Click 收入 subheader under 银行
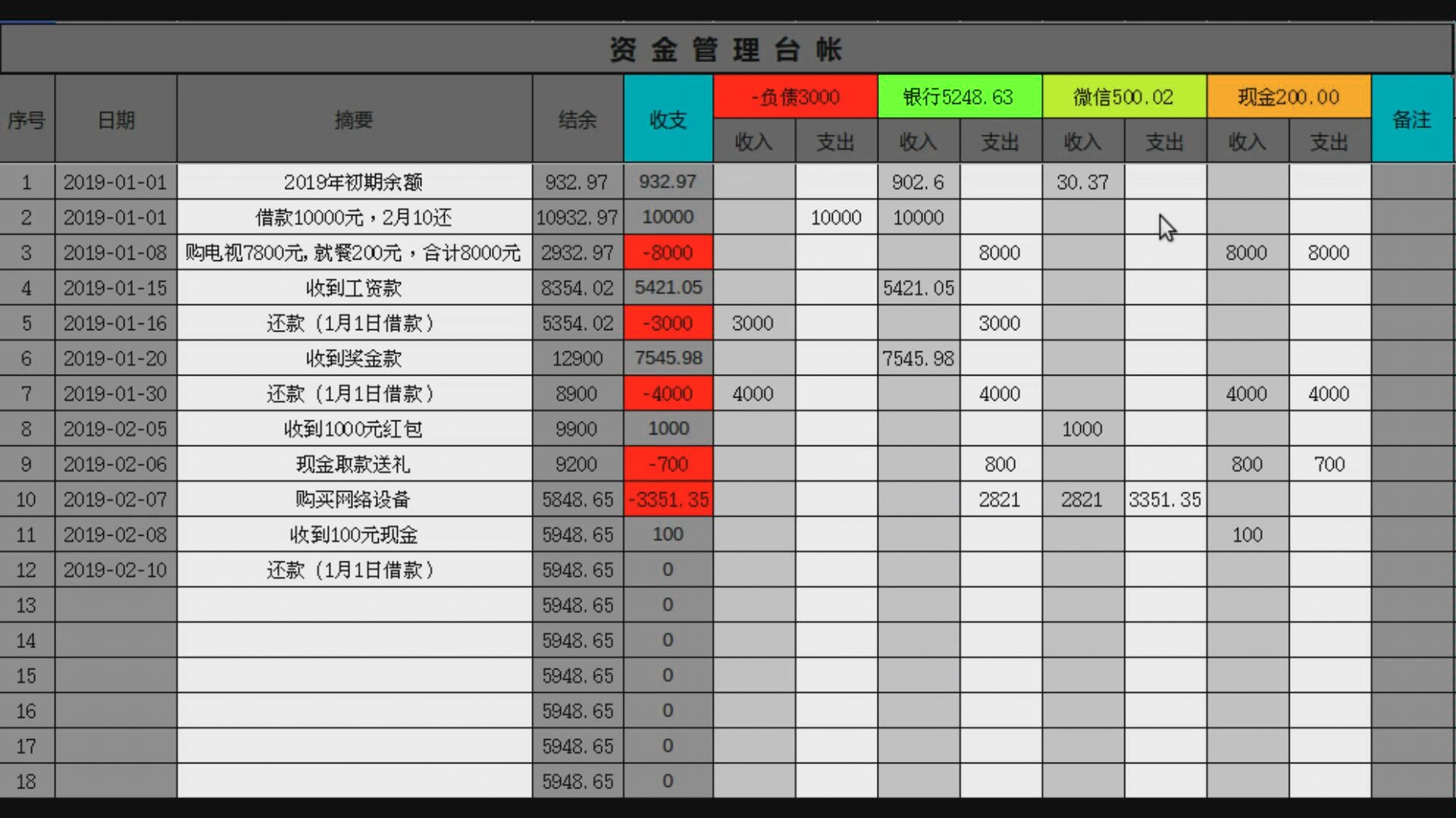Viewport: 1456px width, 818px height. [919, 141]
